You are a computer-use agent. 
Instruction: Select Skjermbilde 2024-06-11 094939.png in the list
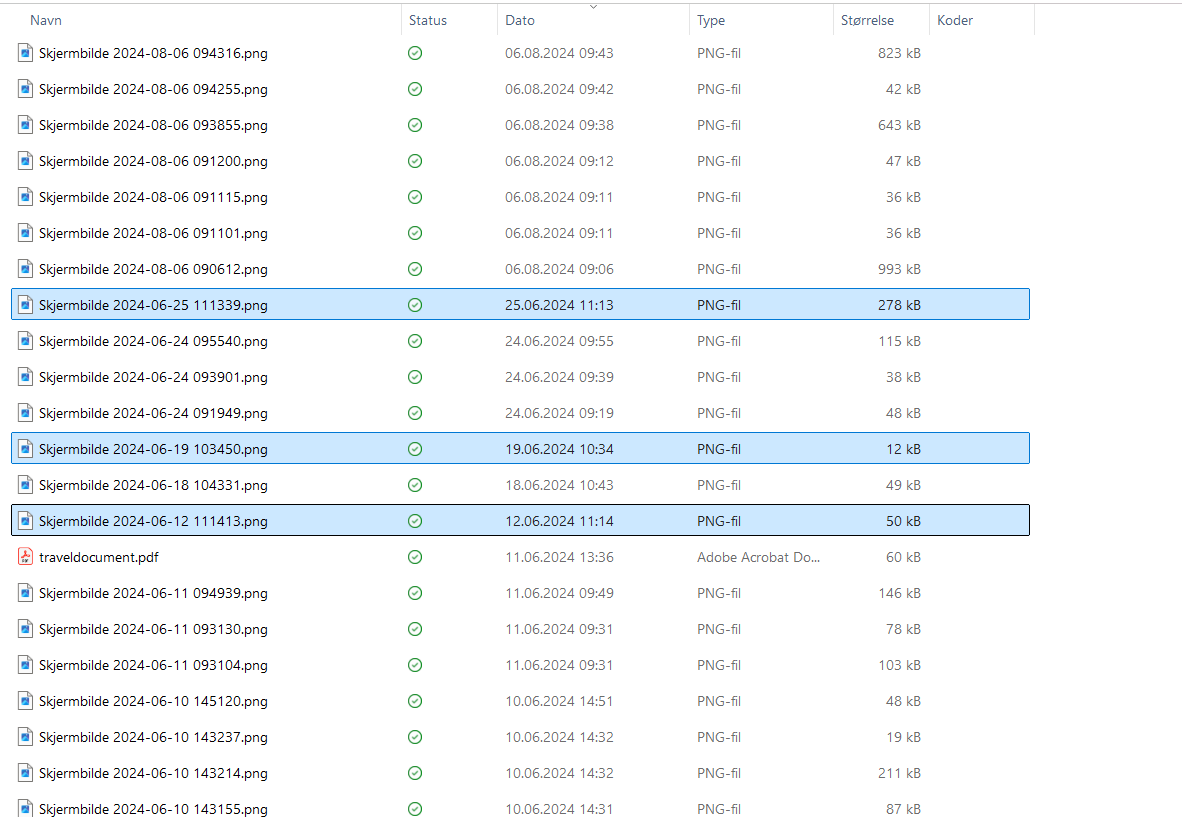pyautogui.click(x=153, y=593)
